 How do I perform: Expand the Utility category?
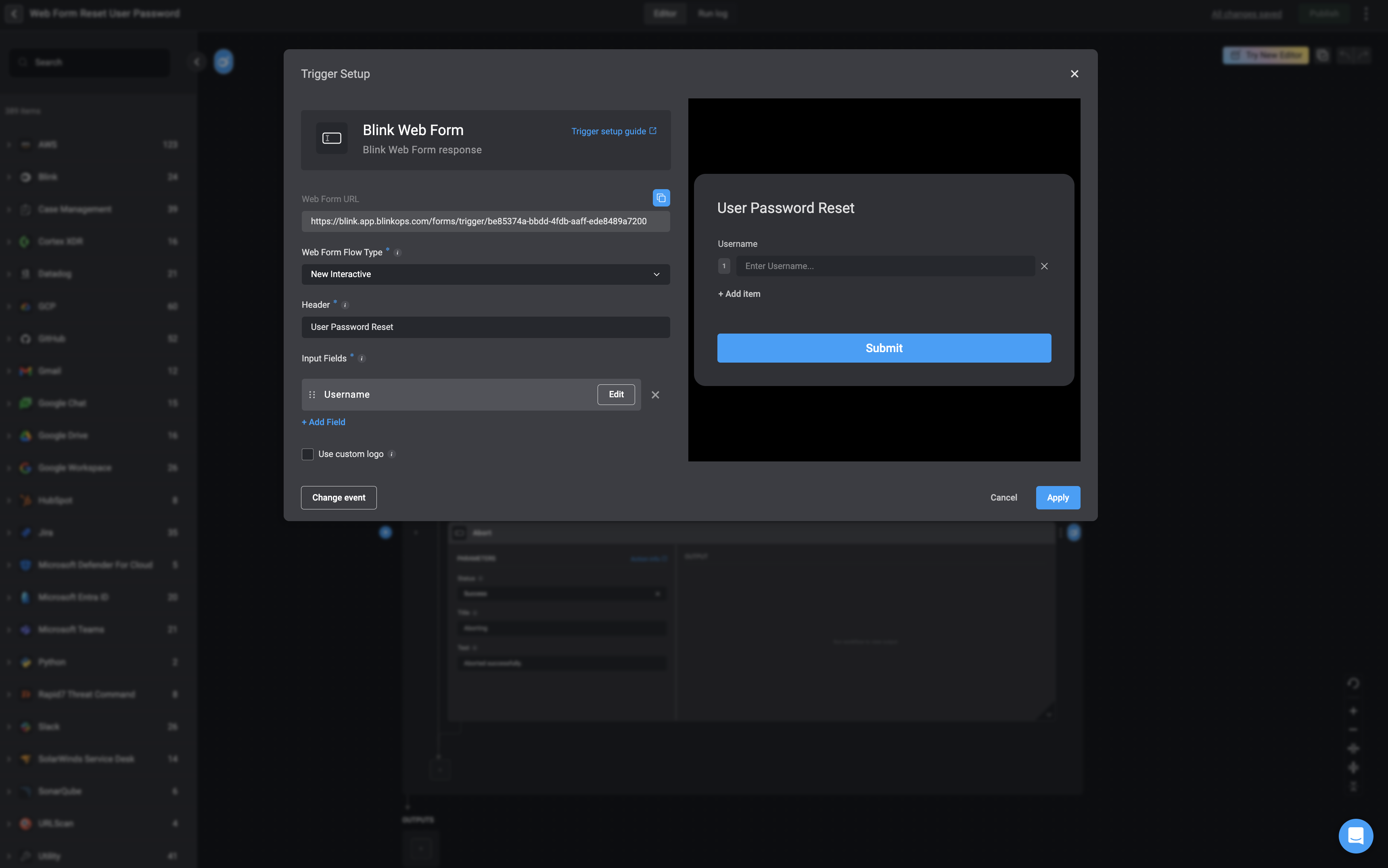pos(9,857)
